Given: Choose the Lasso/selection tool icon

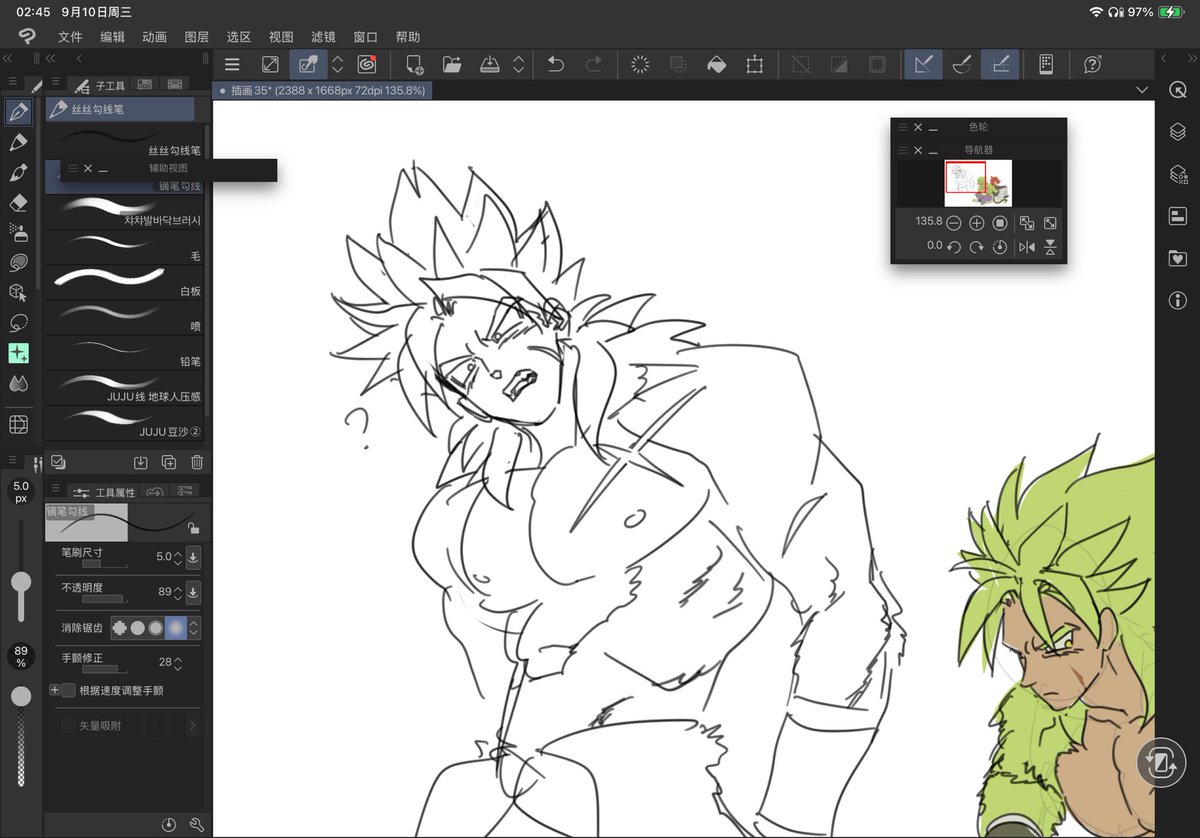Looking at the screenshot, I should click(x=18, y=323).
